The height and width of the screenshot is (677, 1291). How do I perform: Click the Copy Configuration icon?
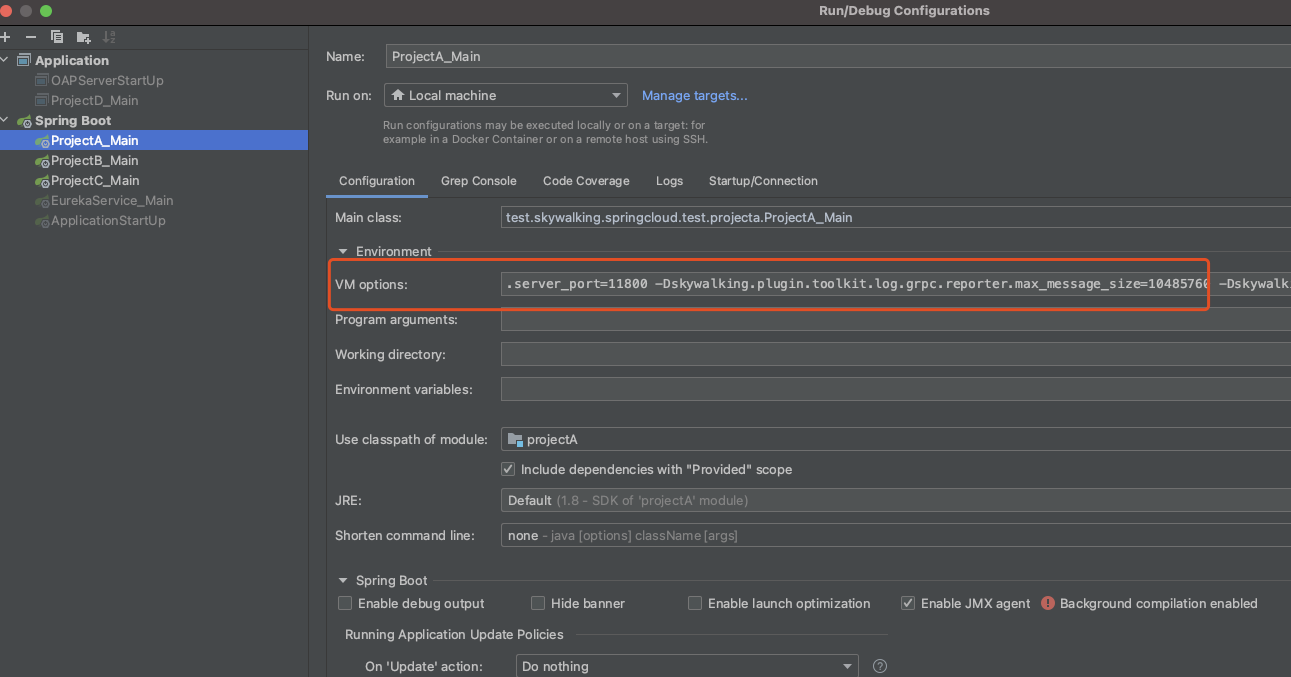point(57,37)
